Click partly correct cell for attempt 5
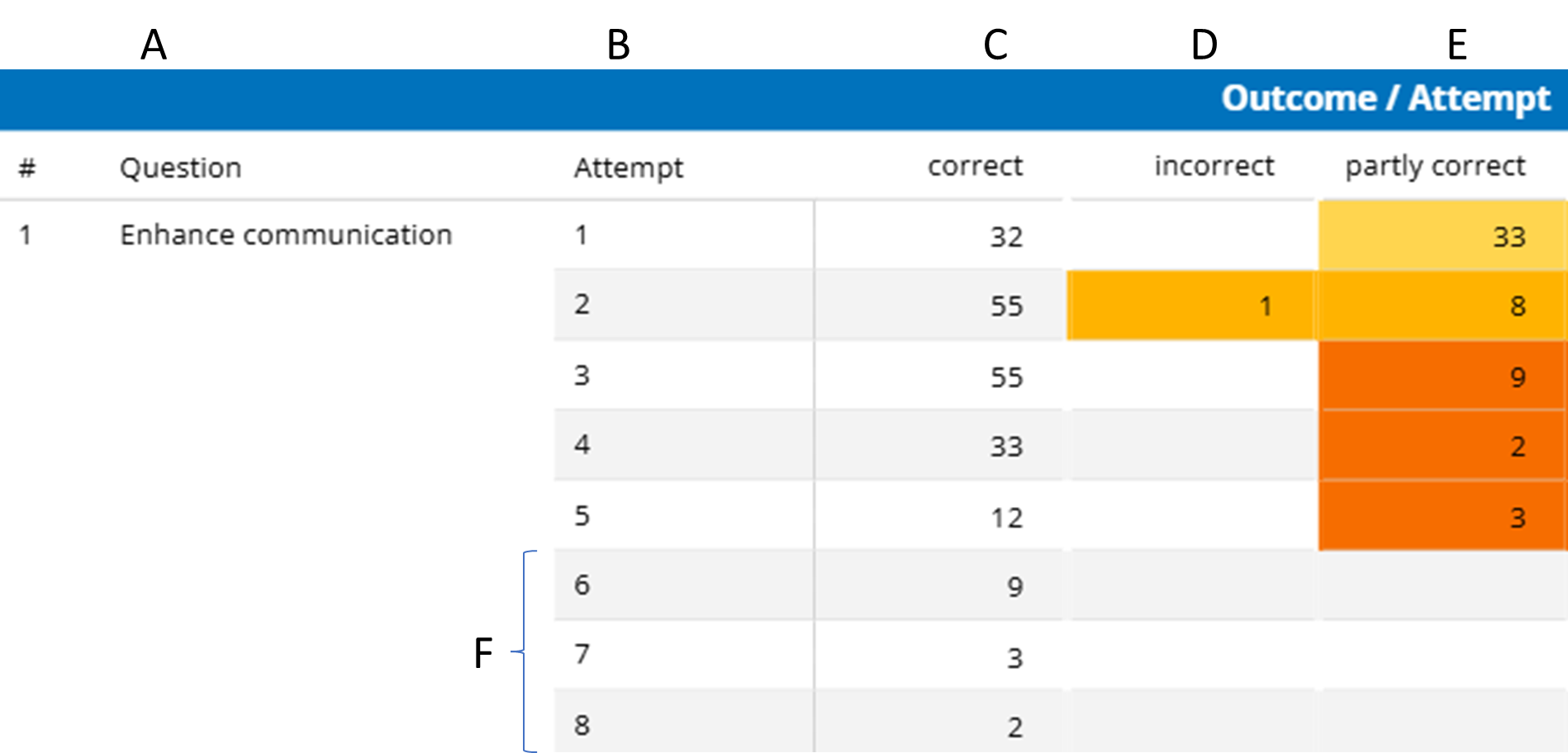This screenshot has height=753, width=1568. [x=1442, y=518]
